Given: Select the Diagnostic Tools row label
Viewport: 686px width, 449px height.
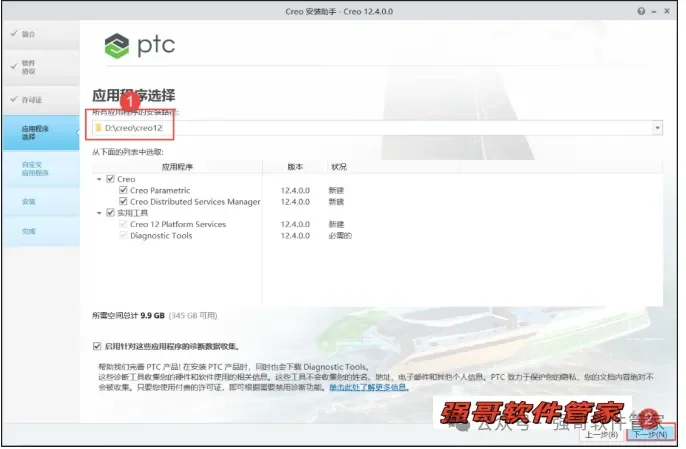Looking at the screenshot, I should (161, 235).
